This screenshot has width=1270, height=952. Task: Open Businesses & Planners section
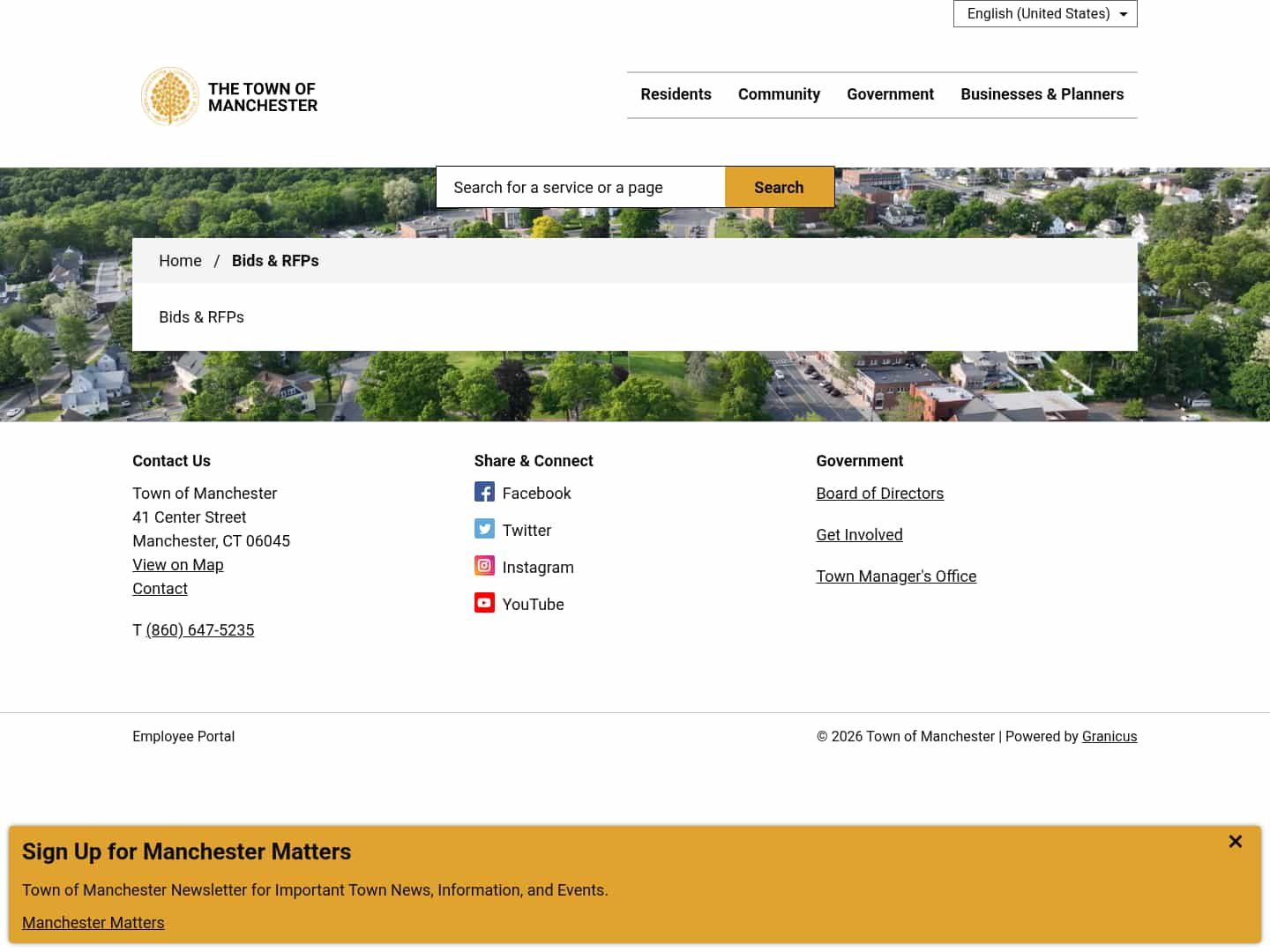tap(1042, 94)
